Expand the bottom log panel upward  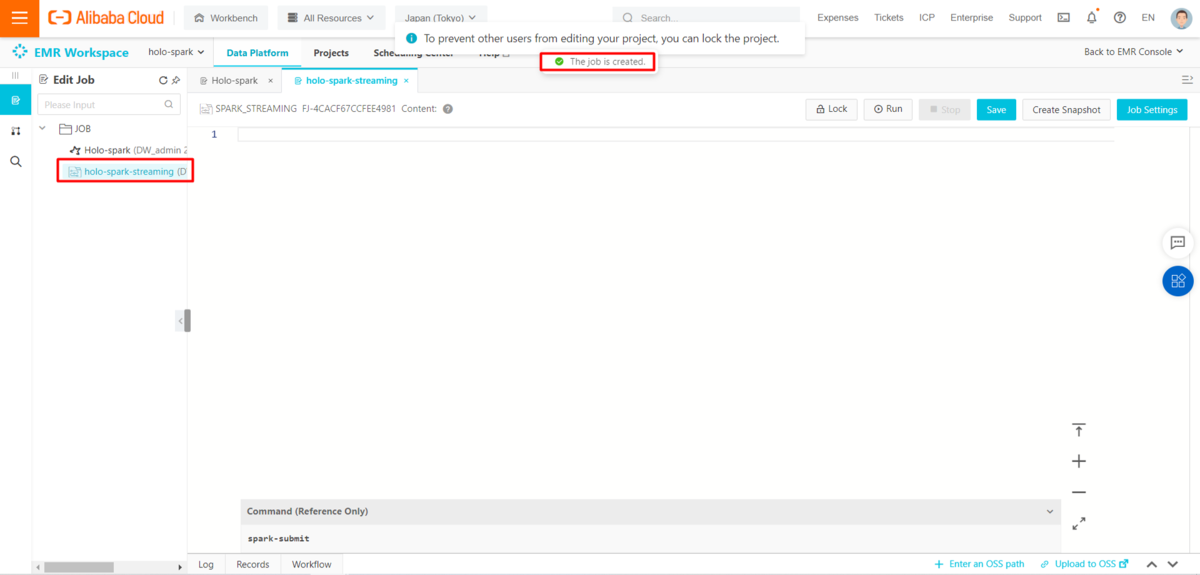[x=1152, y=565]
